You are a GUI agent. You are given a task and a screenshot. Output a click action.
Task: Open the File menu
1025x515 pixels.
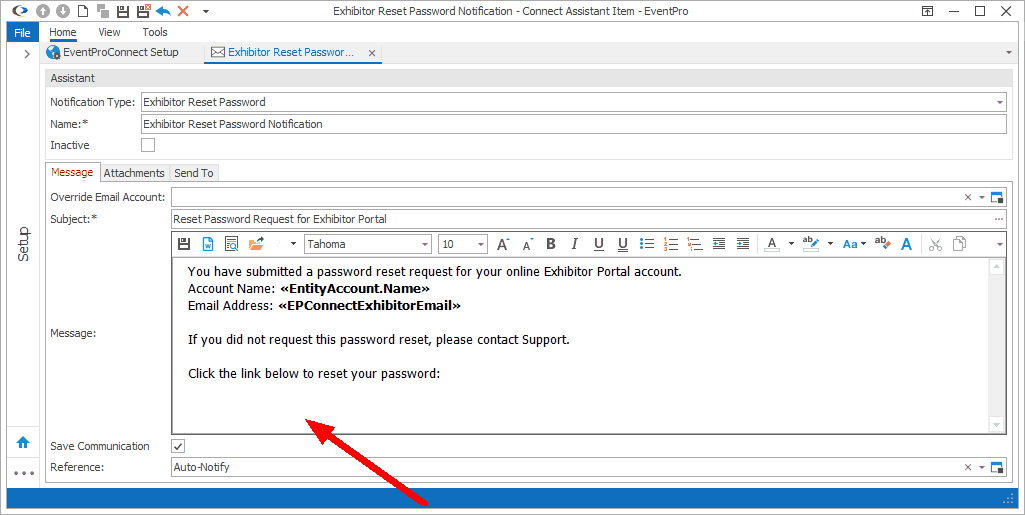pyautogui.click(x=22, y=33)
